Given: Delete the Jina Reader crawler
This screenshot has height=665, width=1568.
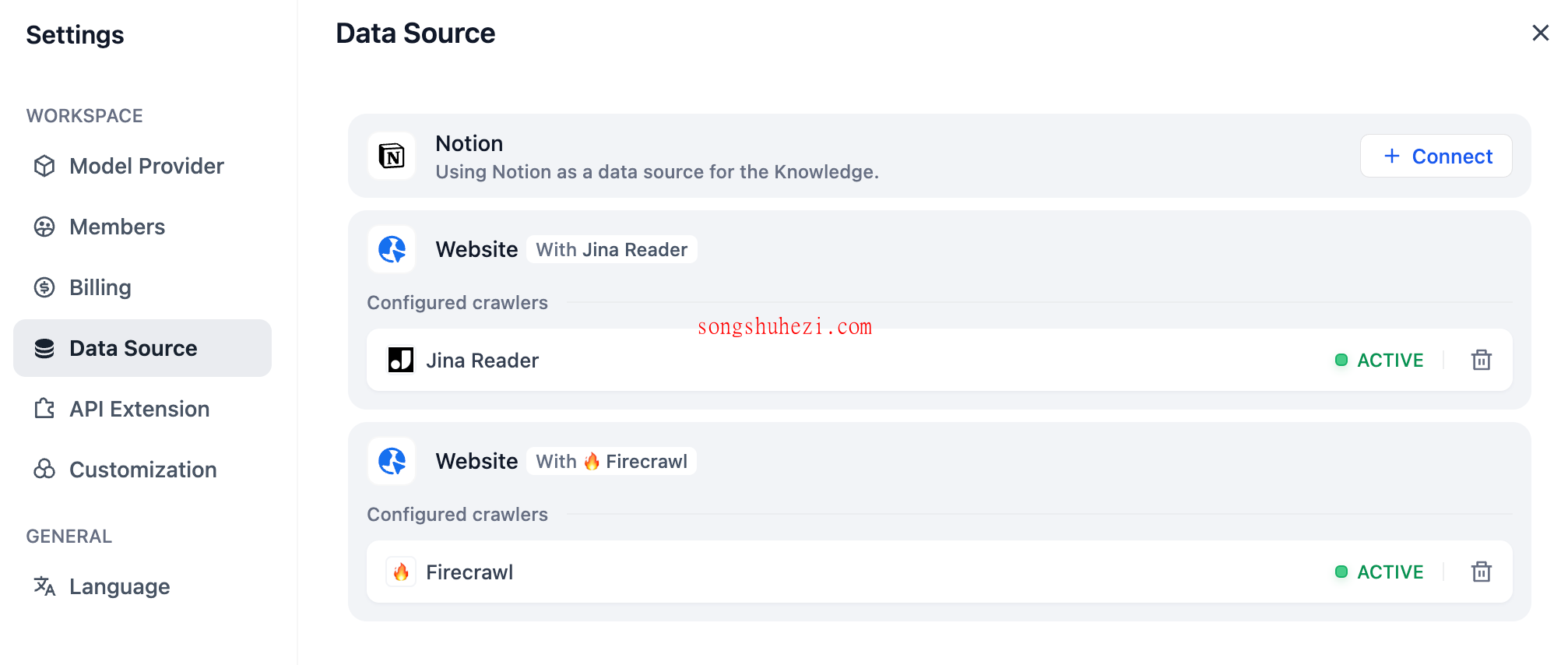Looking at the screenshot, I should point(1481,360).
